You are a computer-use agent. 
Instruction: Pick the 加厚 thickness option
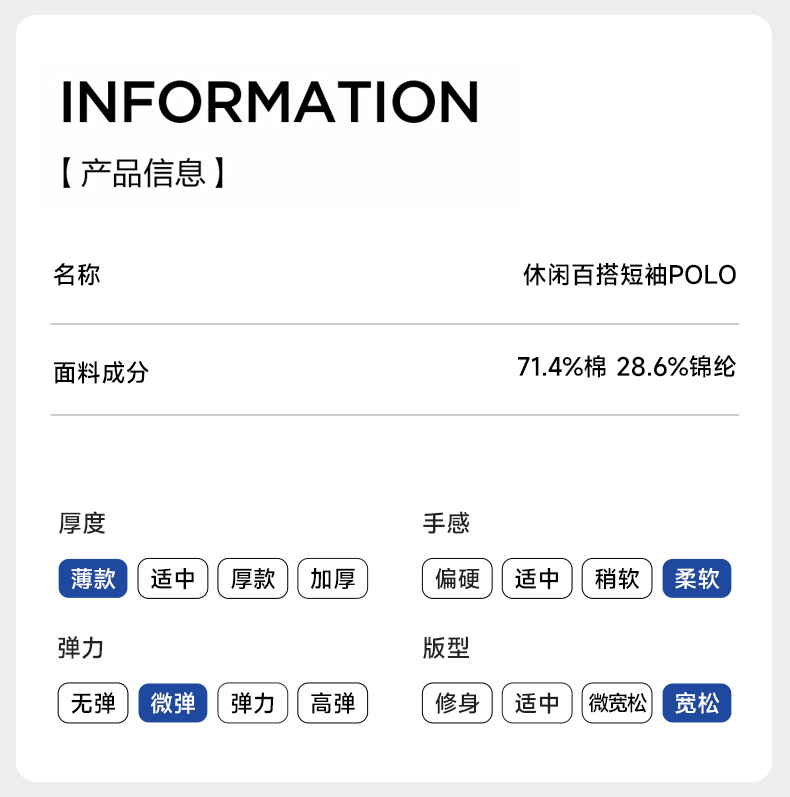coord(333,578)
